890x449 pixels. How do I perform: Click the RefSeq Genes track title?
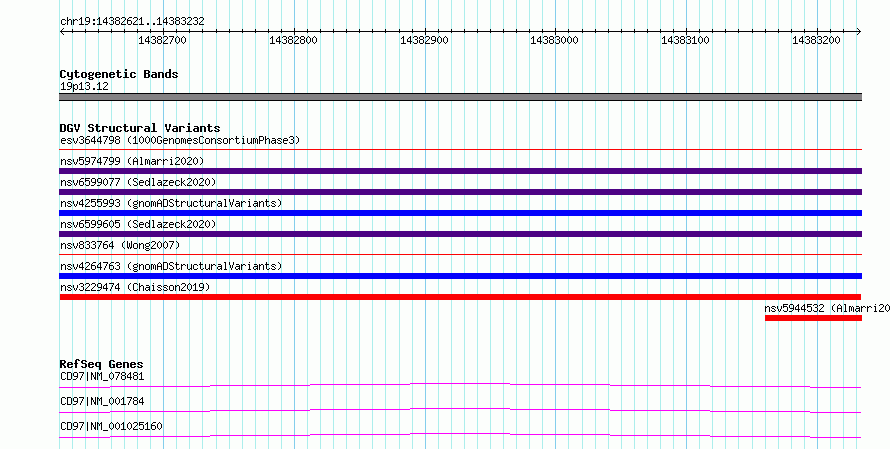[102, 364]
